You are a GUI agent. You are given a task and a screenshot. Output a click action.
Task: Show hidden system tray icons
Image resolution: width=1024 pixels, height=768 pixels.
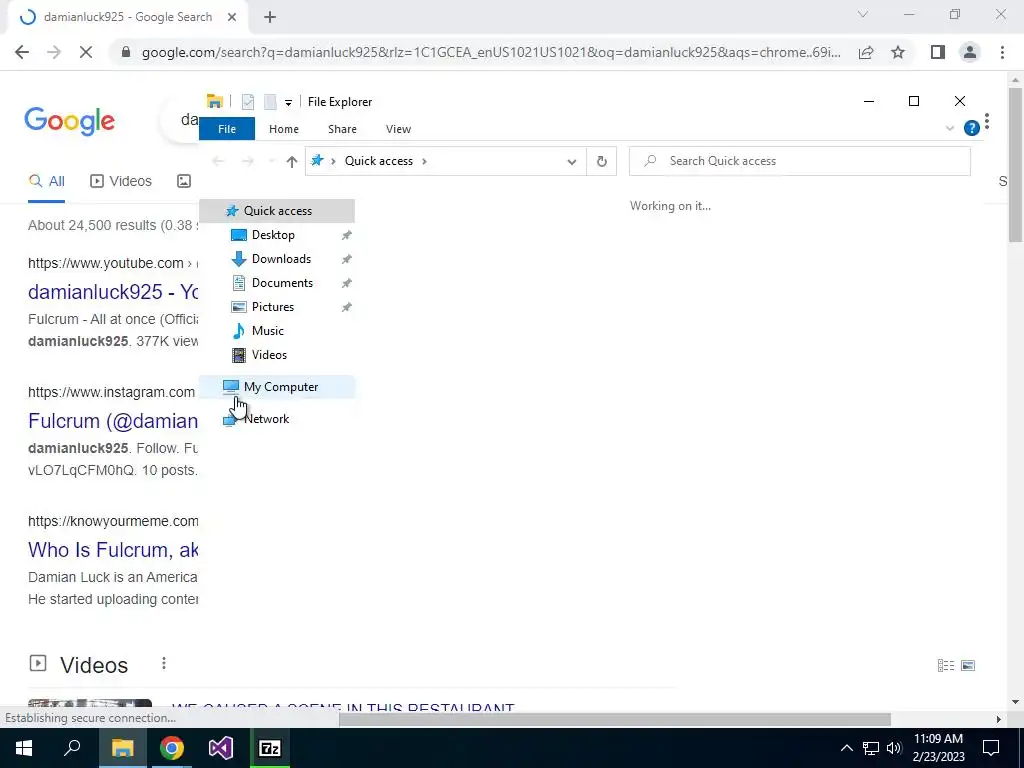click(x=846, y=748)
